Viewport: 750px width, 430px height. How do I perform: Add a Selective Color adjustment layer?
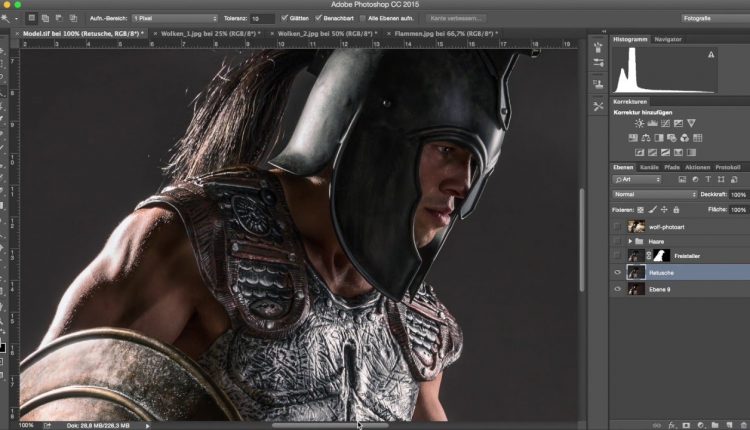point(678,153)
